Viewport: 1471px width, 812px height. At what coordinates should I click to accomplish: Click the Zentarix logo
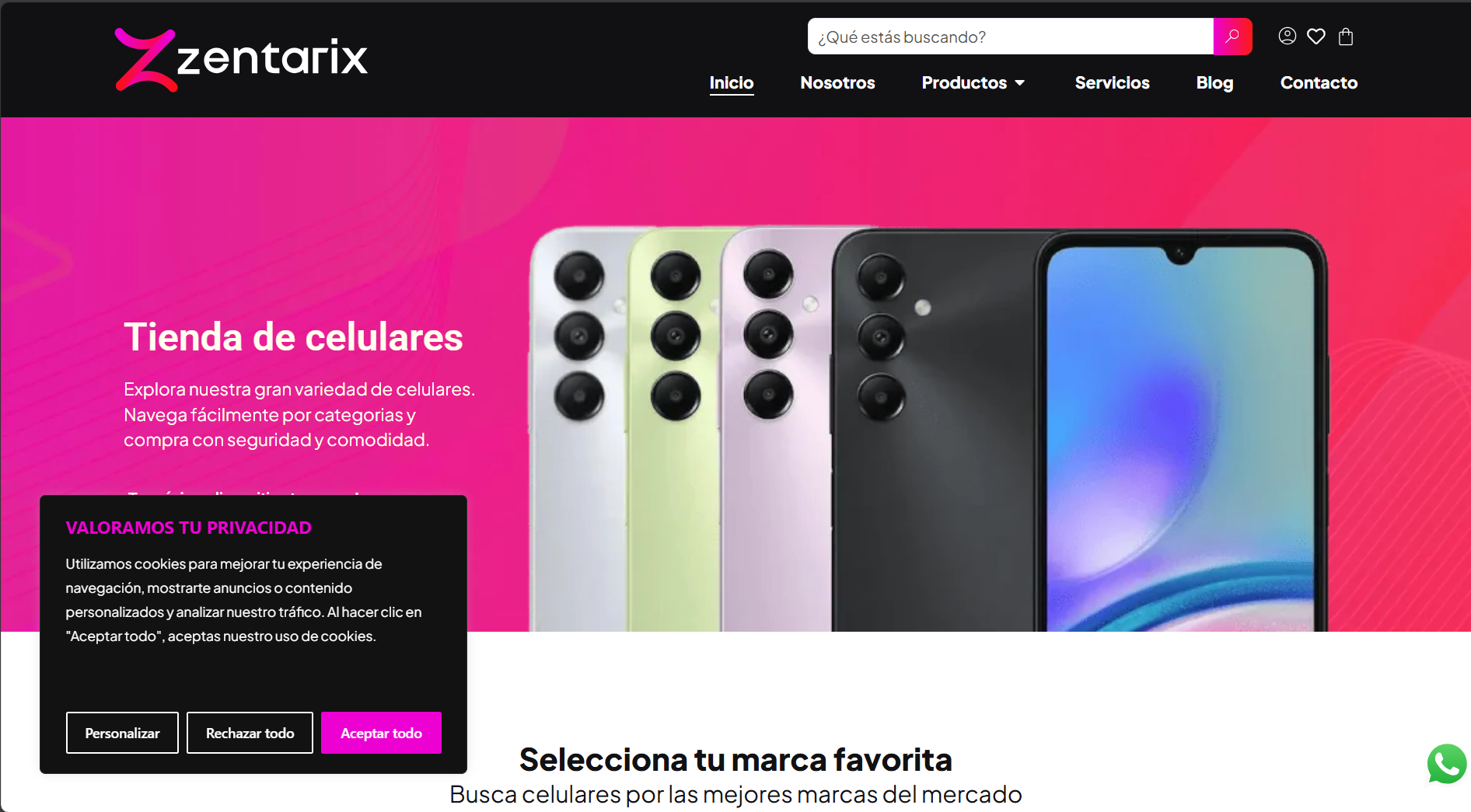pyautogui.click(x=241, y=60)
